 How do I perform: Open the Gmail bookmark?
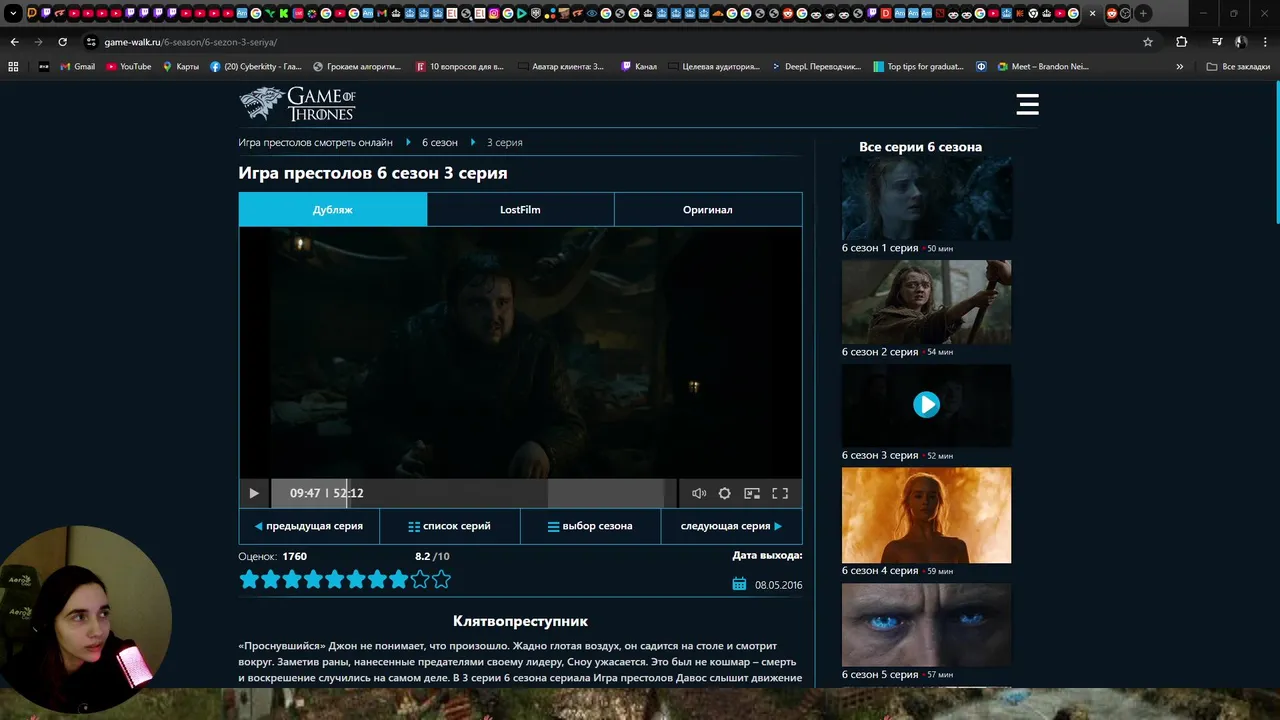[78, 67]
